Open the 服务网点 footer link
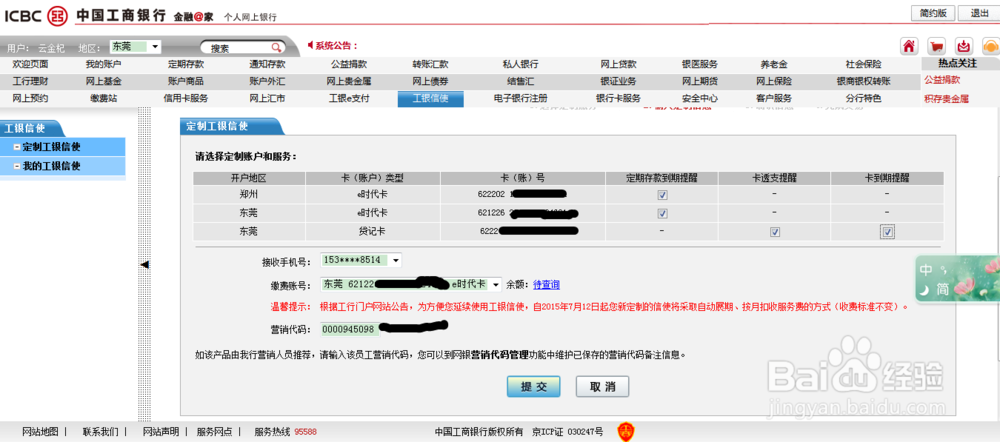The width and height of the screenshot is (1000, 442). coord(214,432)
